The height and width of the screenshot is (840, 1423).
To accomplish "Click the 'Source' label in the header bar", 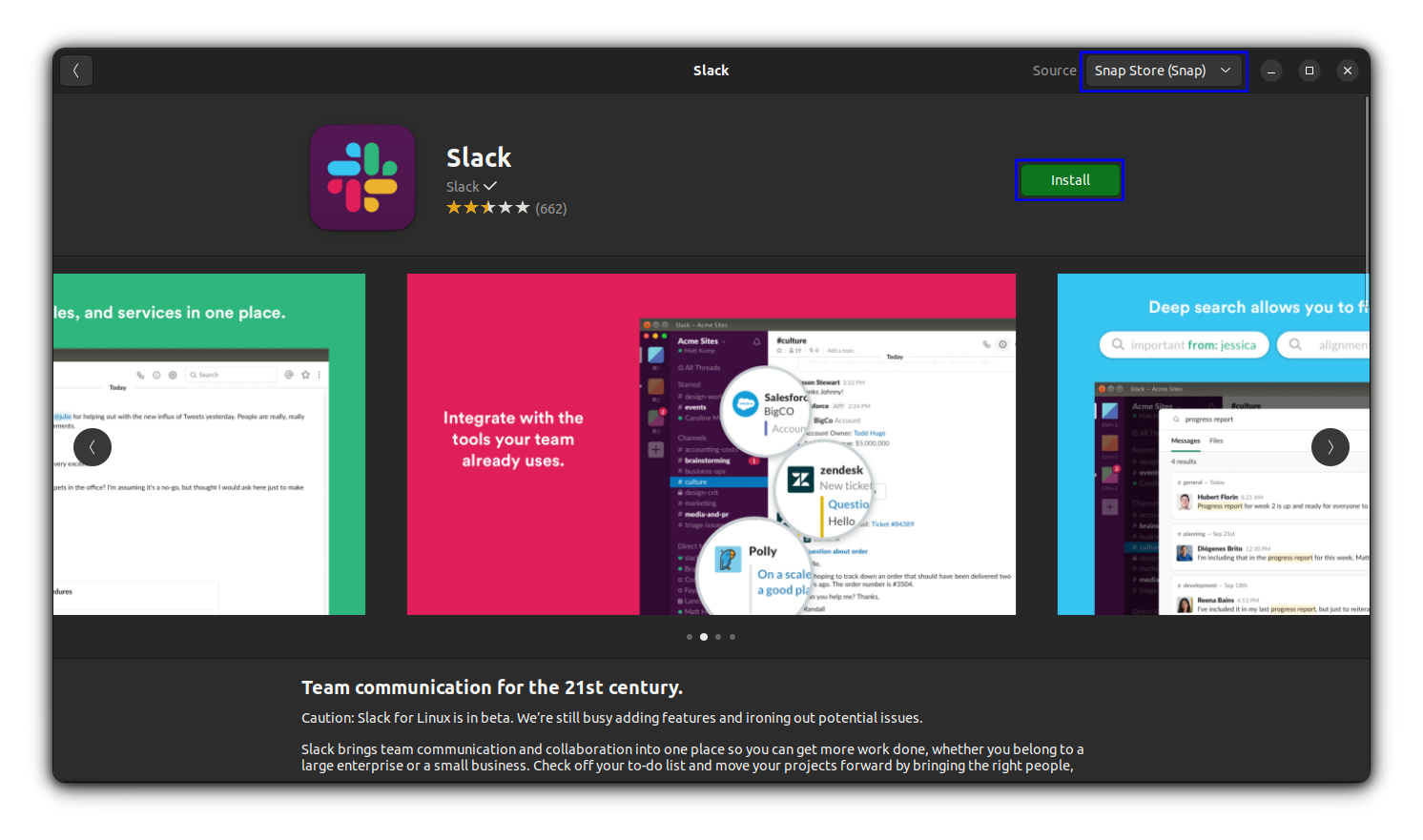I will 1054,71.
